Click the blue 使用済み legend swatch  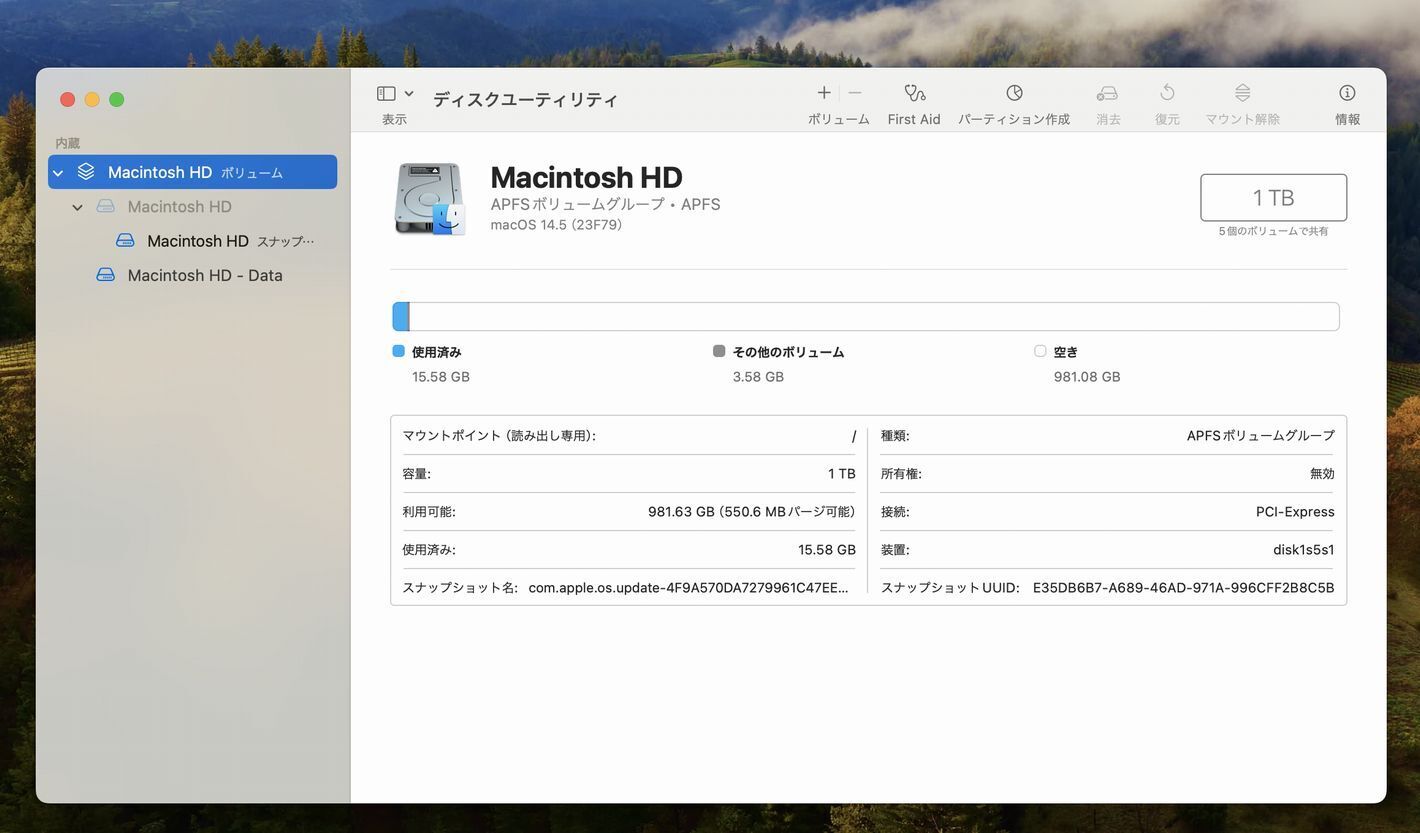tap(398, 351)
